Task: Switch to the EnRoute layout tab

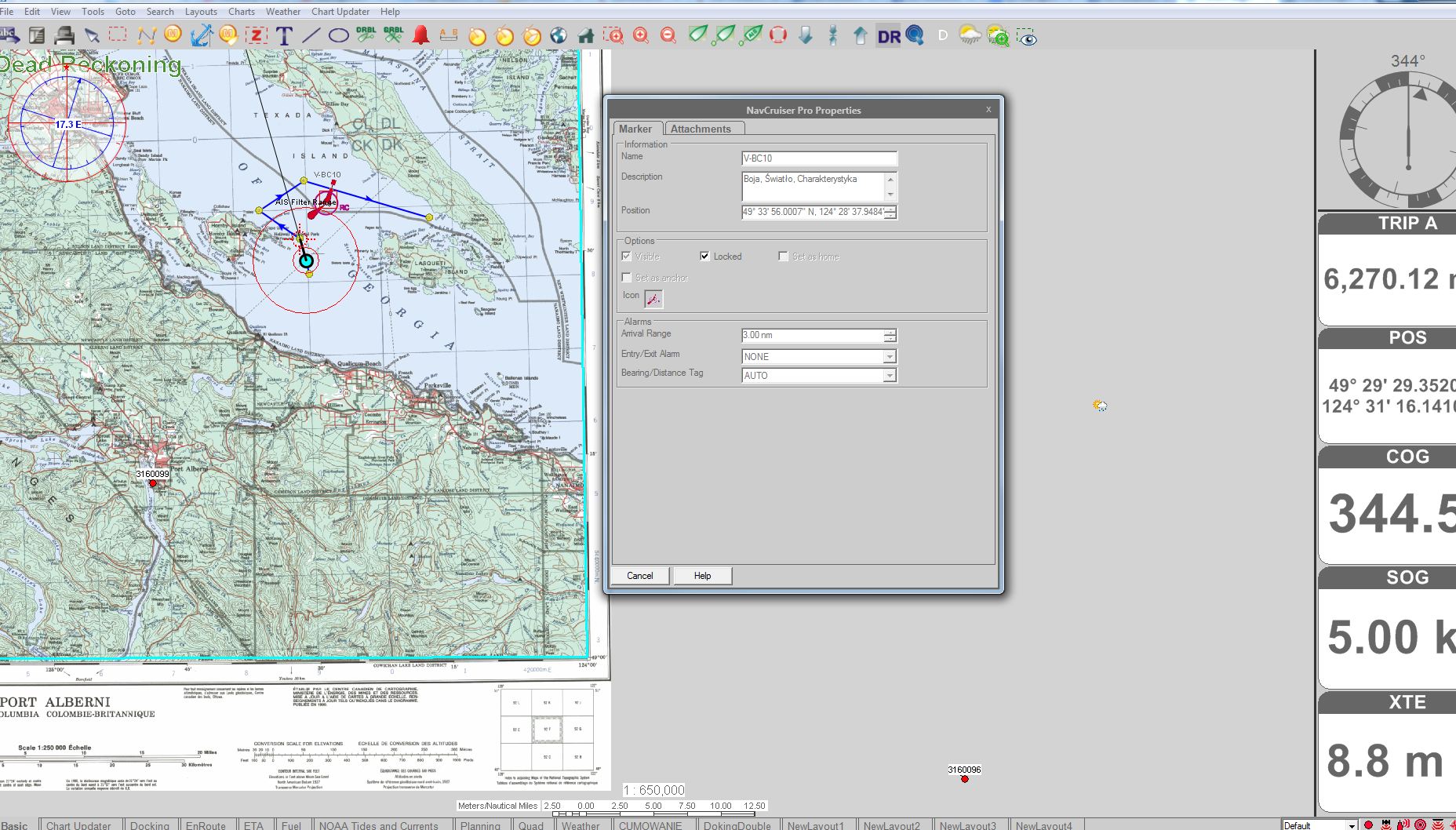Action: coord(206,825)
